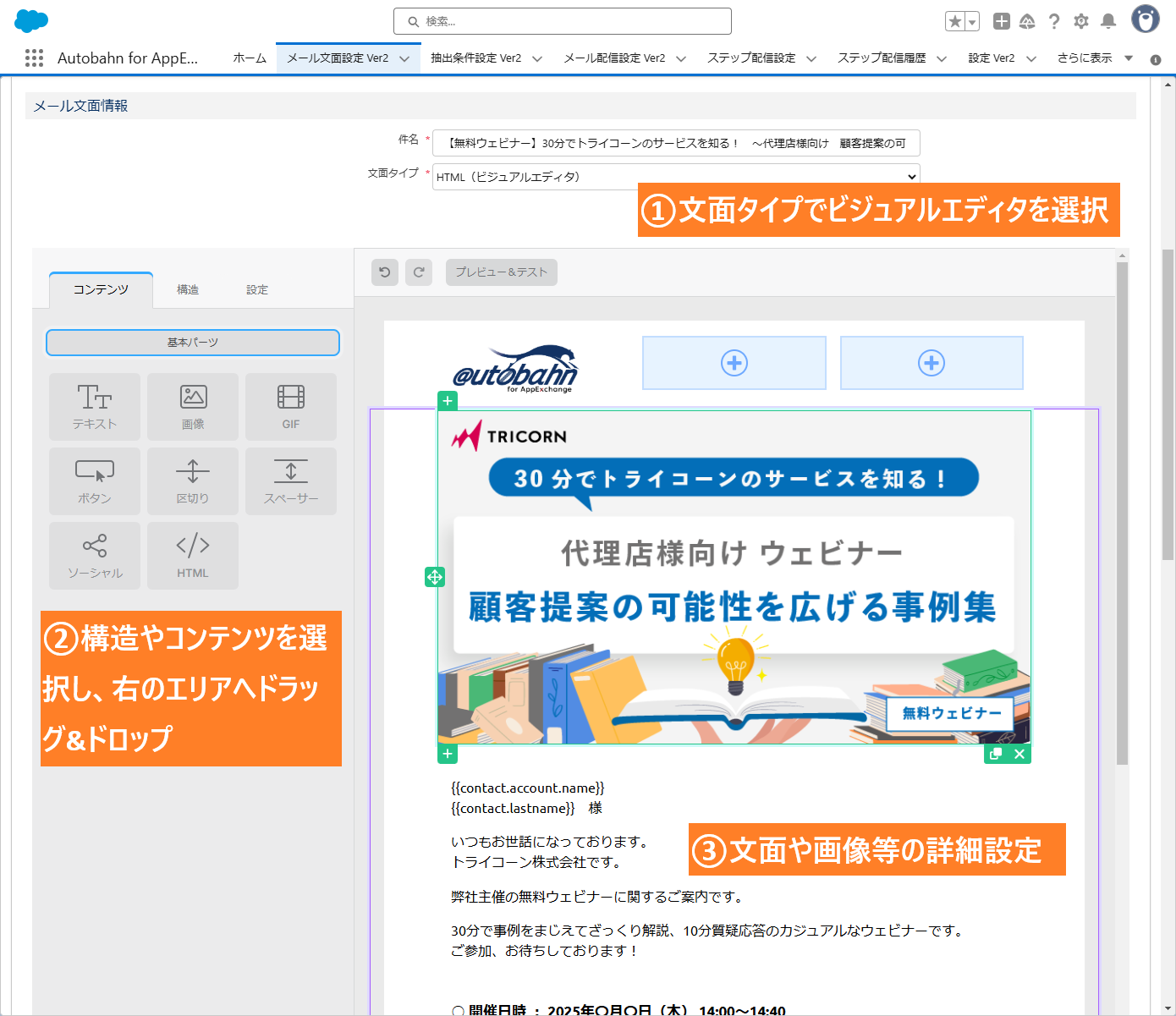Image resolution: width=1176 pixels, height=1016 pixels.
Task: Switch to the 構造 panel tab
Action: pyautogui.click(x=188, y=289)
